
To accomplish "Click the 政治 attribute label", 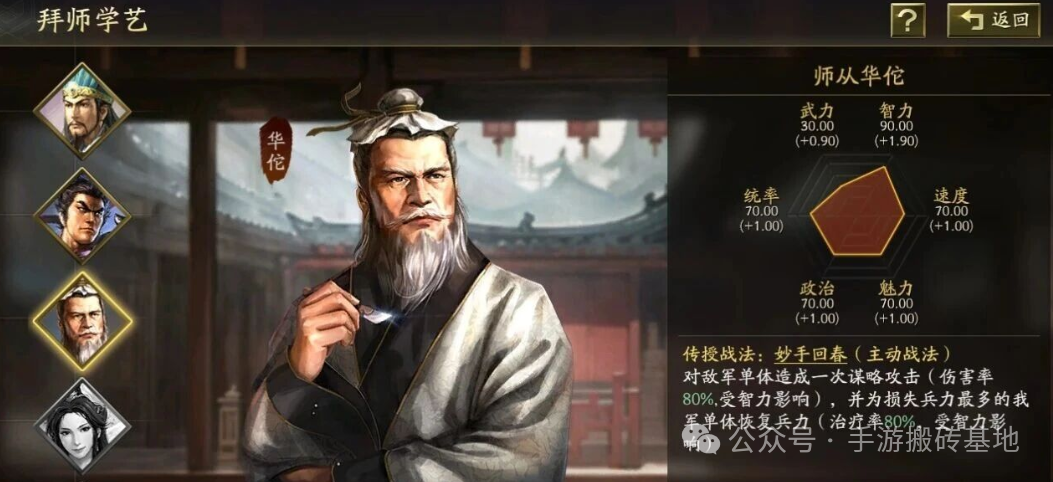I will (816, 289).
